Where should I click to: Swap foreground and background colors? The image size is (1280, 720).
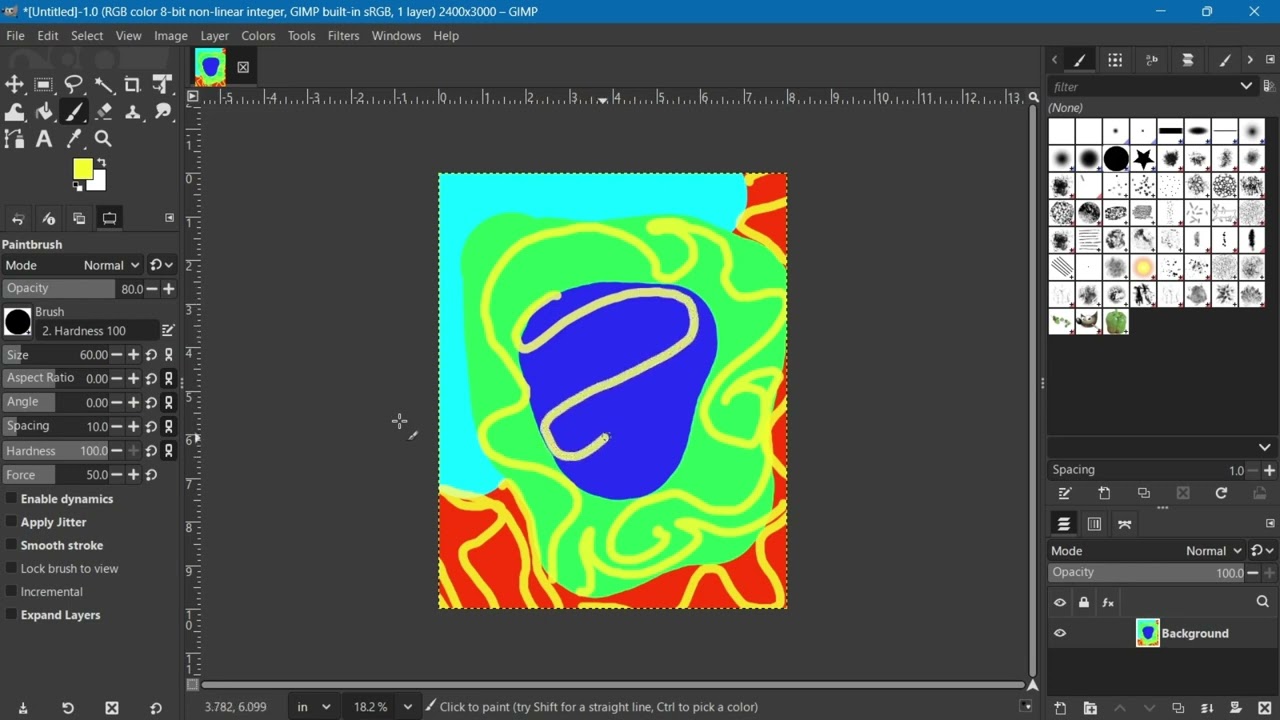point(101,162)
